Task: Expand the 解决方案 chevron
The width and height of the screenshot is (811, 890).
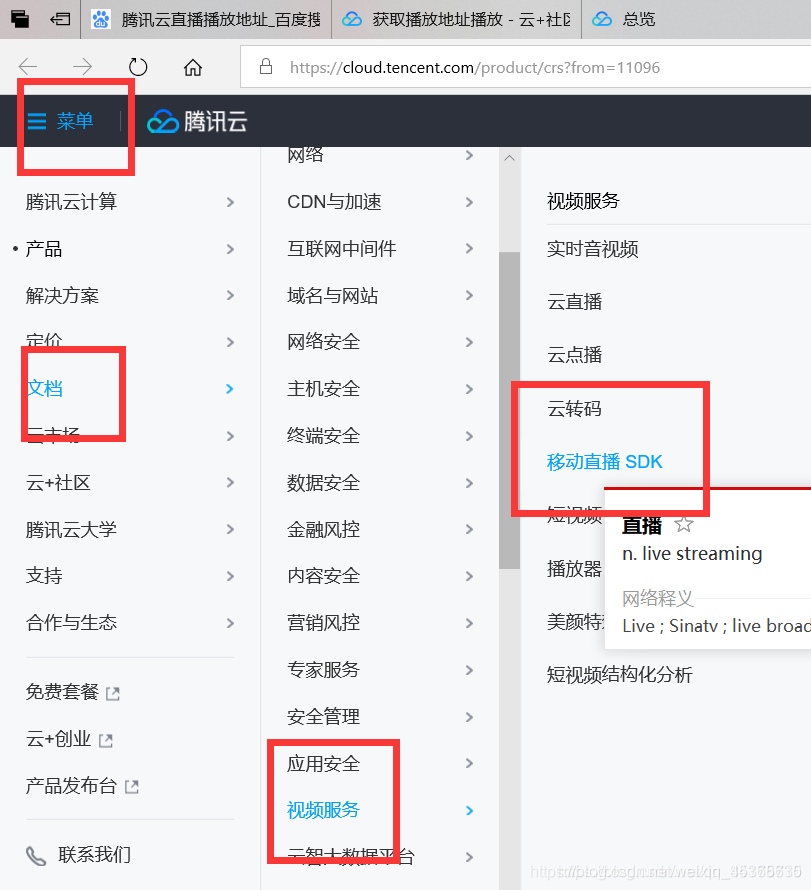Action: point(230,295)
